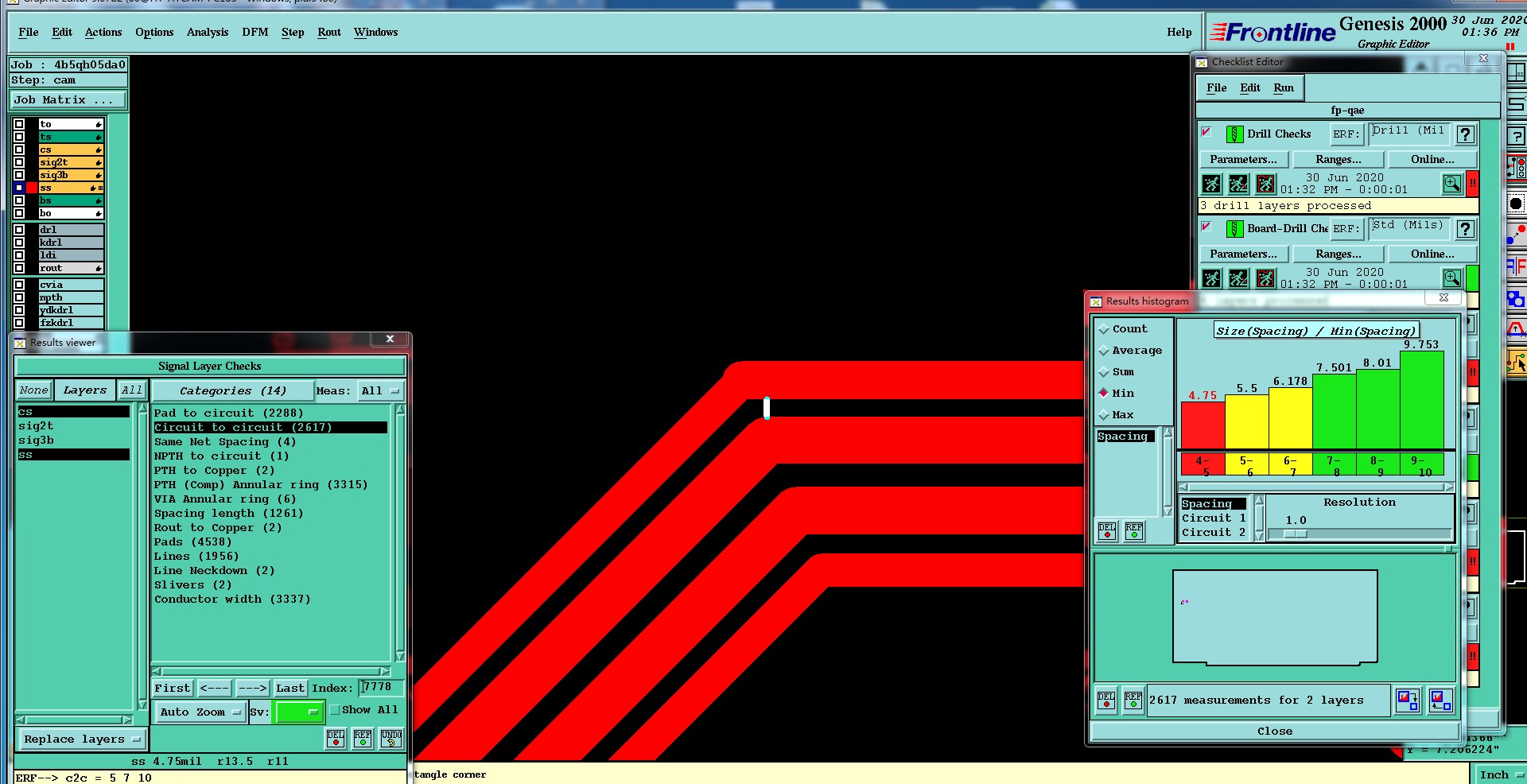Open magnifier results for Board-Drill Checks

pos(1452,278)
